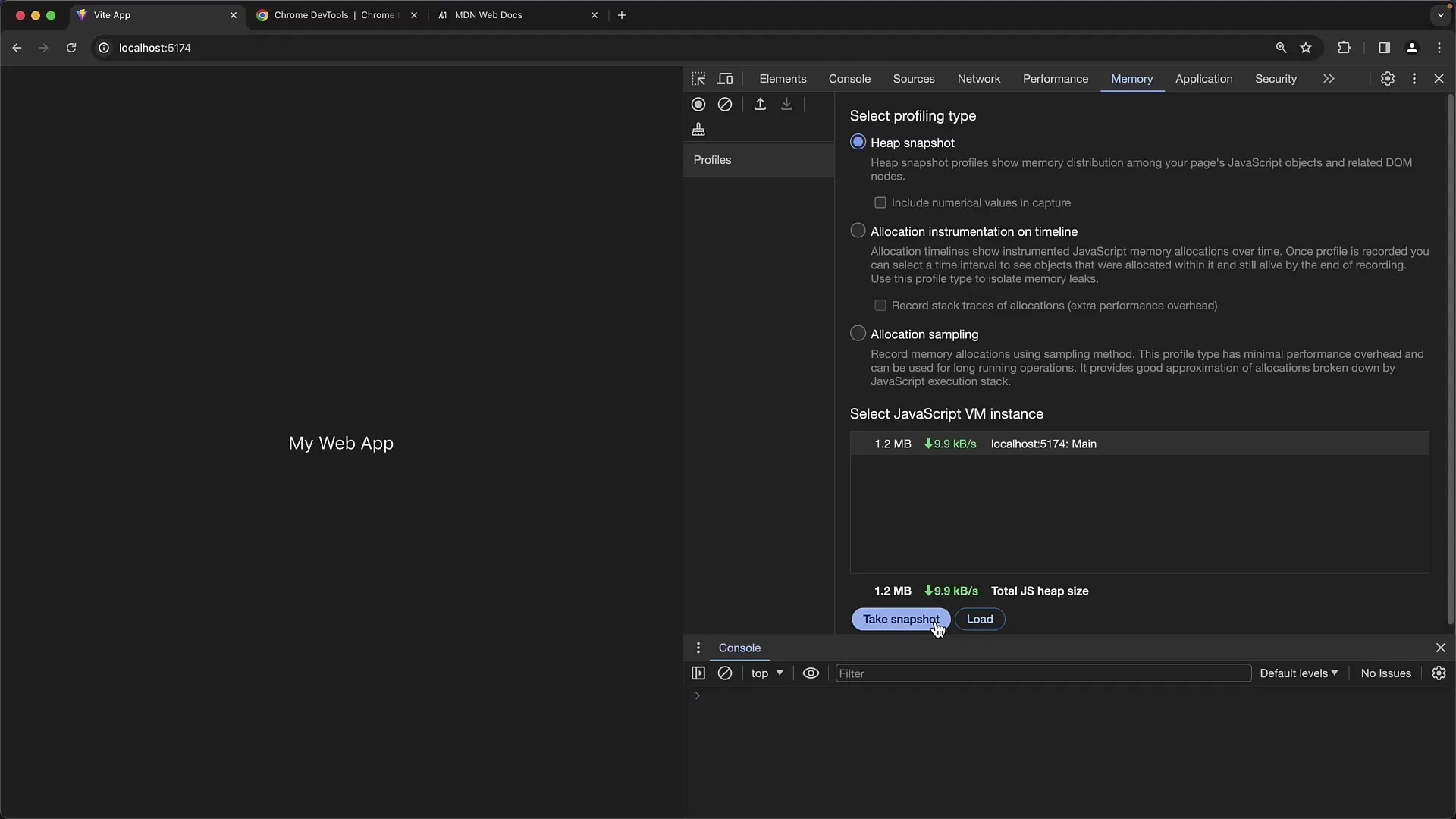This screenshot has width=1456, height=819.
Task: Focus the console Filter input field
Action: pyautogui.click(x=1043, y=673)
